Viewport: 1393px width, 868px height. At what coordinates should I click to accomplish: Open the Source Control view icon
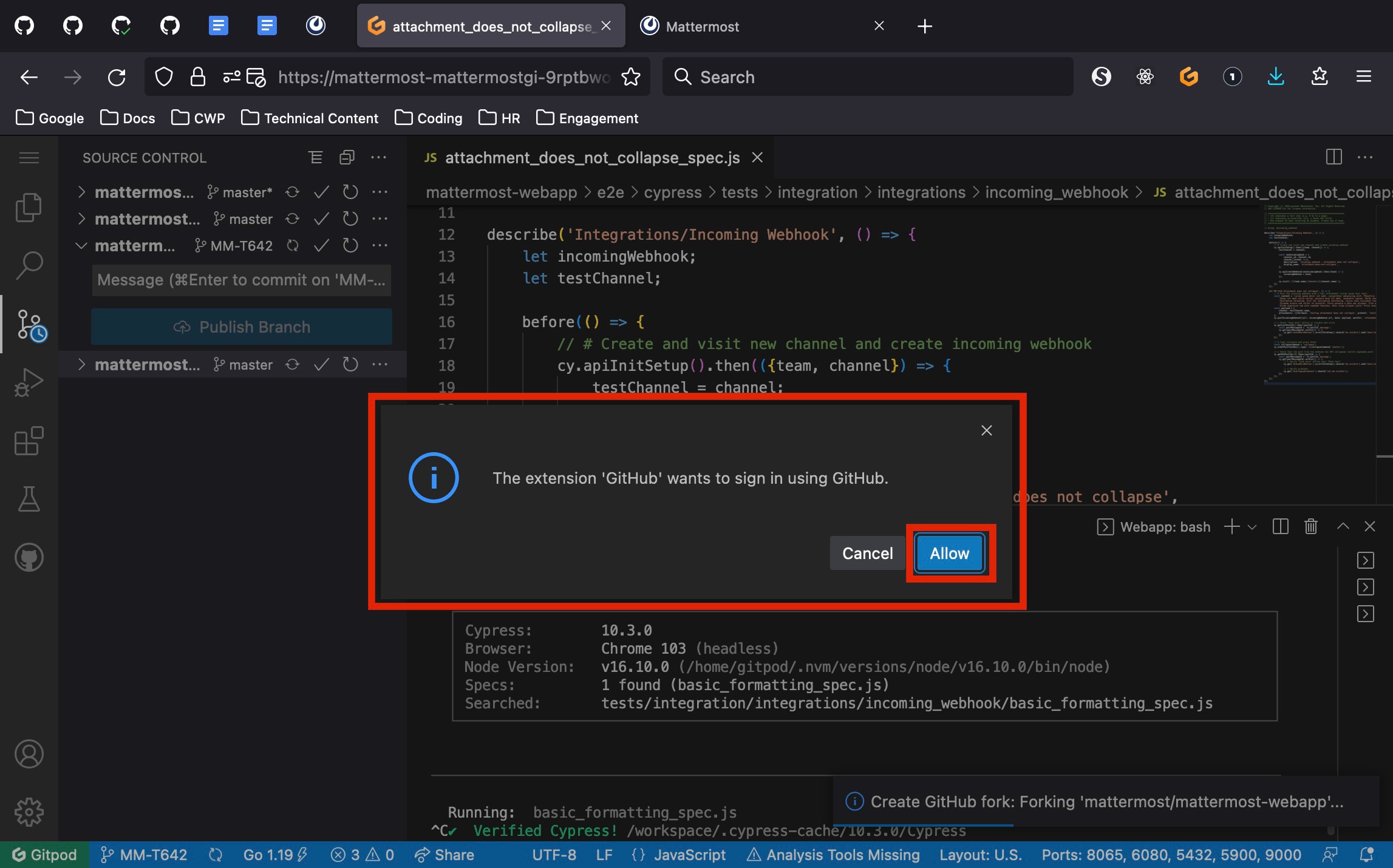point(30,325)
